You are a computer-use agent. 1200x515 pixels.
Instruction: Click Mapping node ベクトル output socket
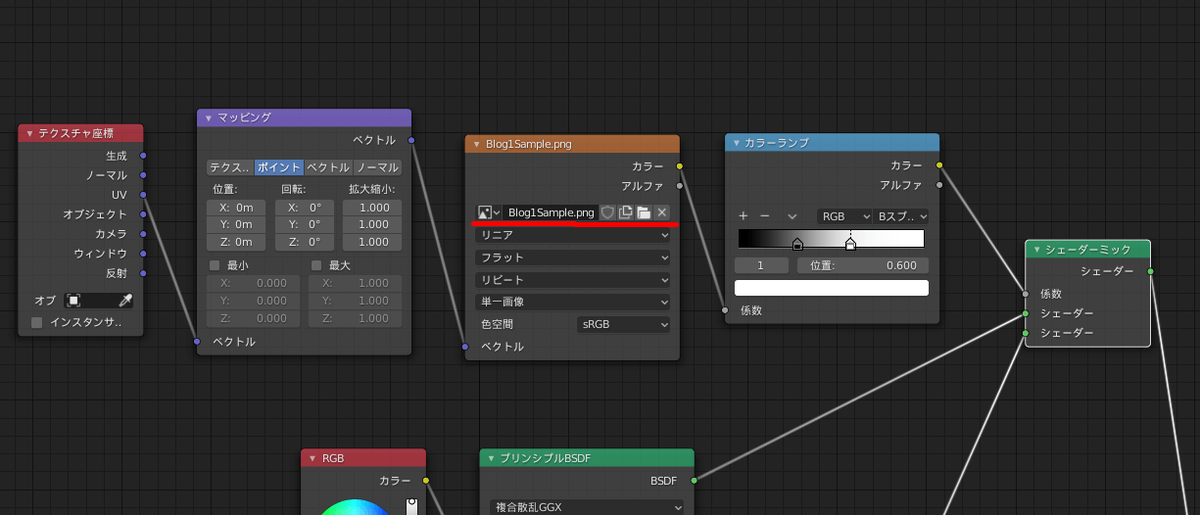412,140
